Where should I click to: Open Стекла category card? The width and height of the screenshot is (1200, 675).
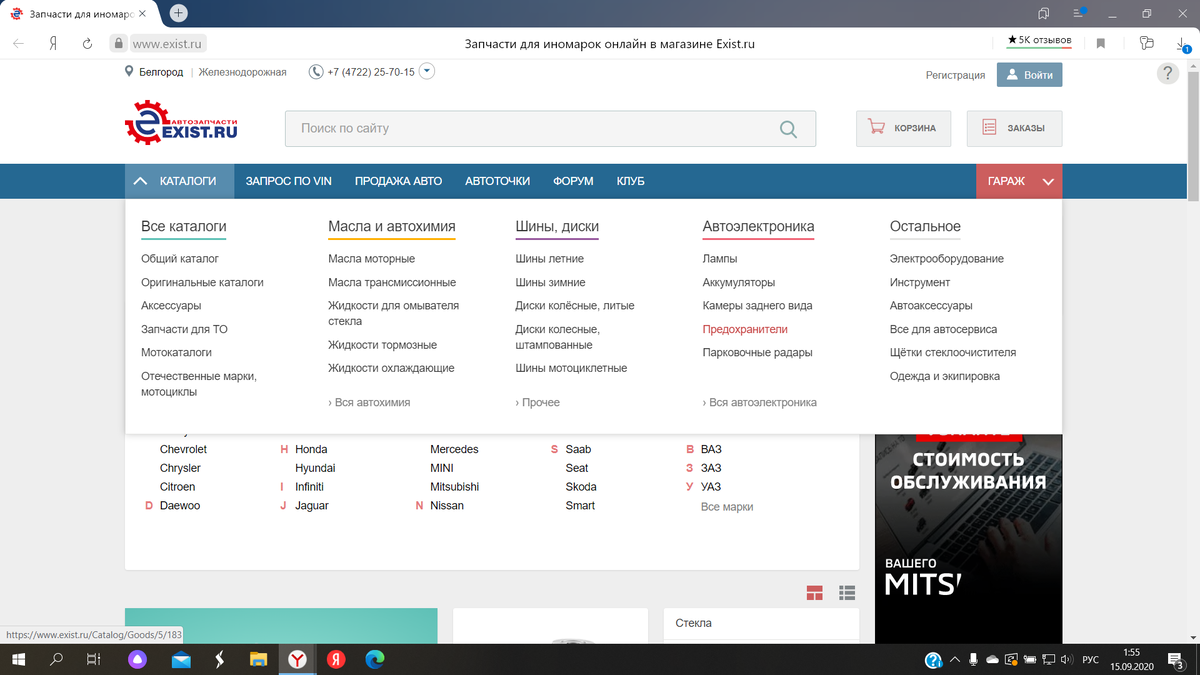pos(762,623)
